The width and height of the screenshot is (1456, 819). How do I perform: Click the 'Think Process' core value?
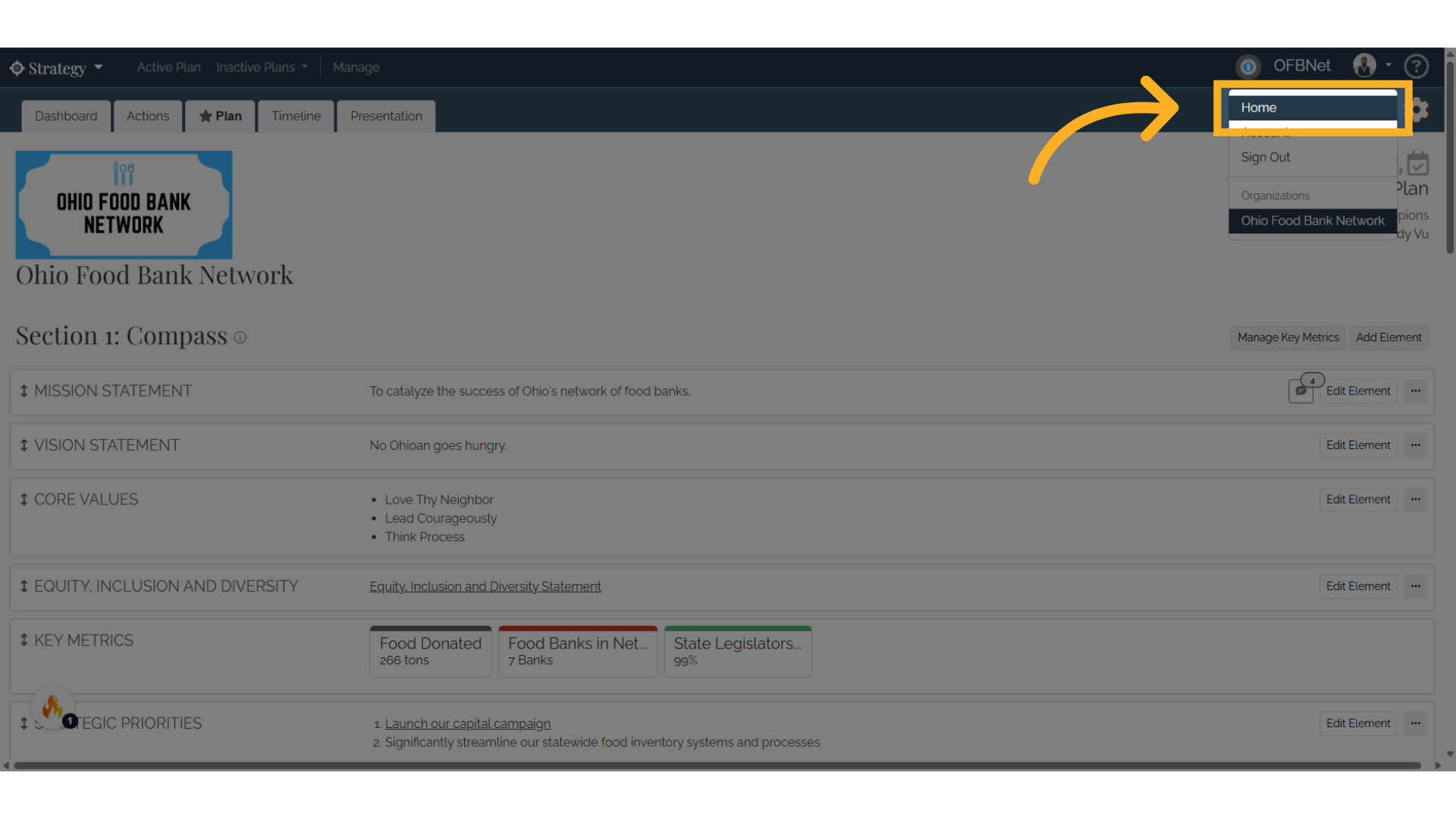pyautogui.click(x=425, y=537)
